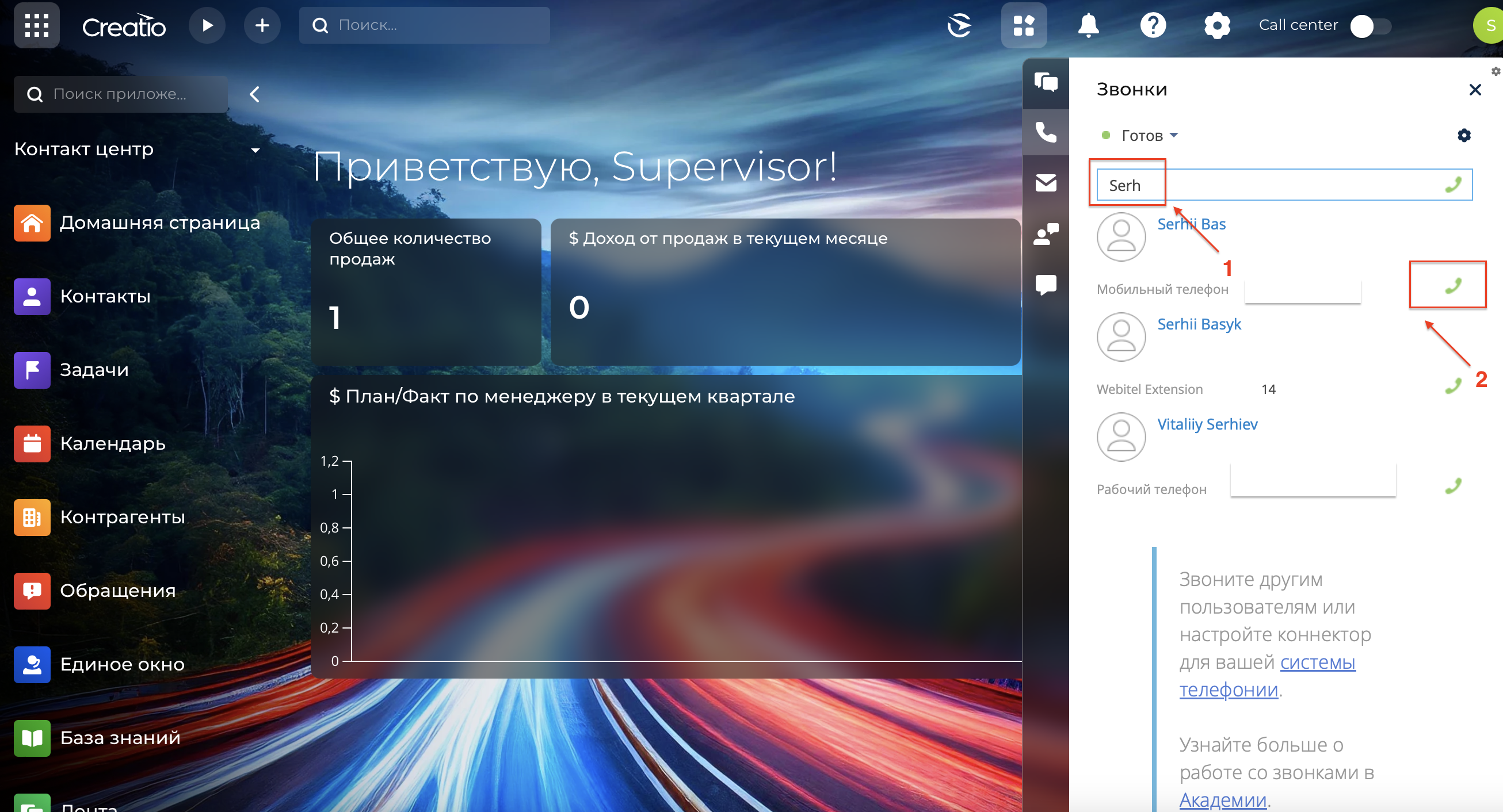Expand the Контакт центр workplace dropdown
This screenshot has width=1503, height=812.
coord(255,150)
